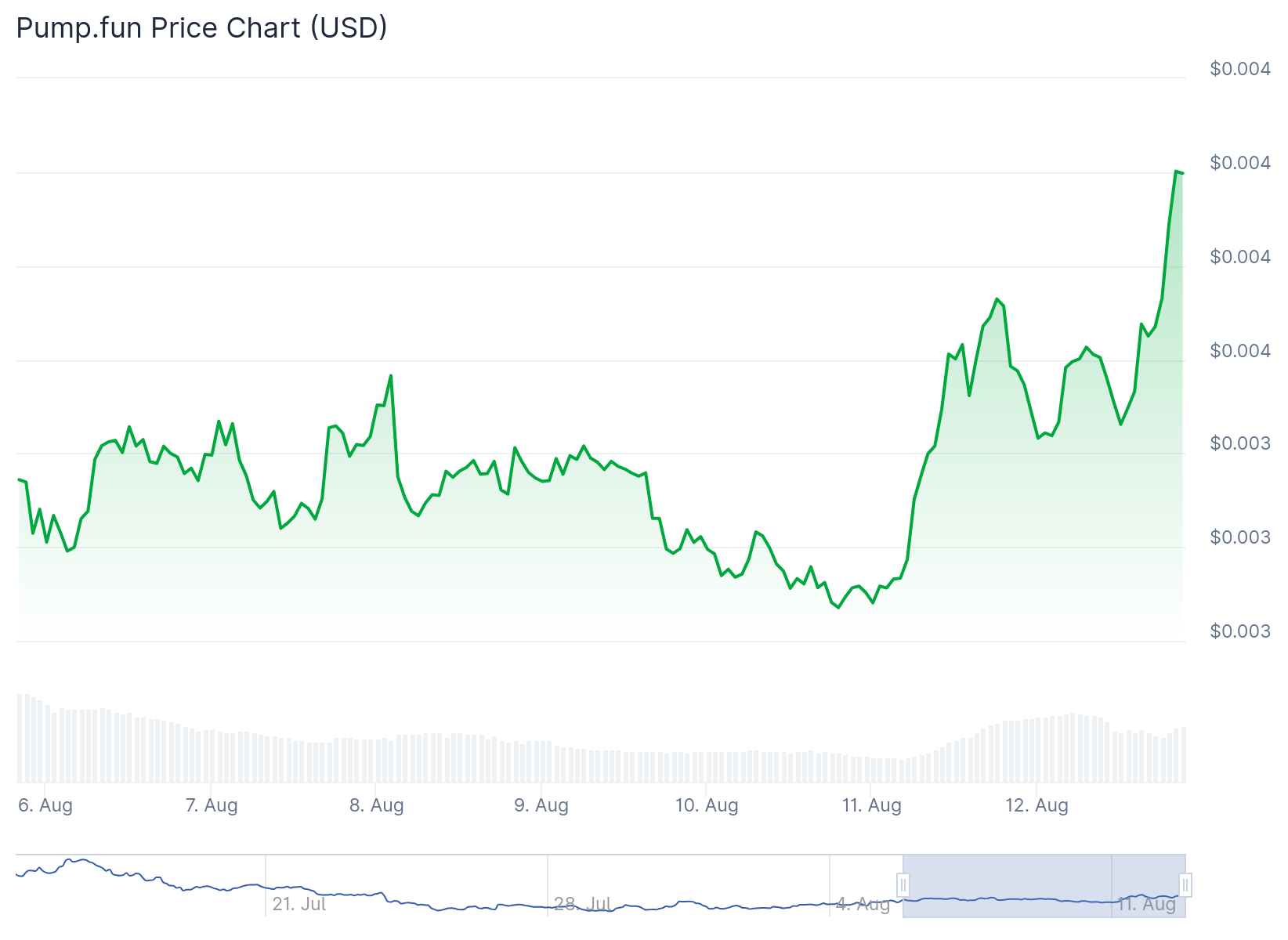Click the "12. Aug" date label
Image resolution: width=1288 pixels, height=940 pixels.
1037,805
